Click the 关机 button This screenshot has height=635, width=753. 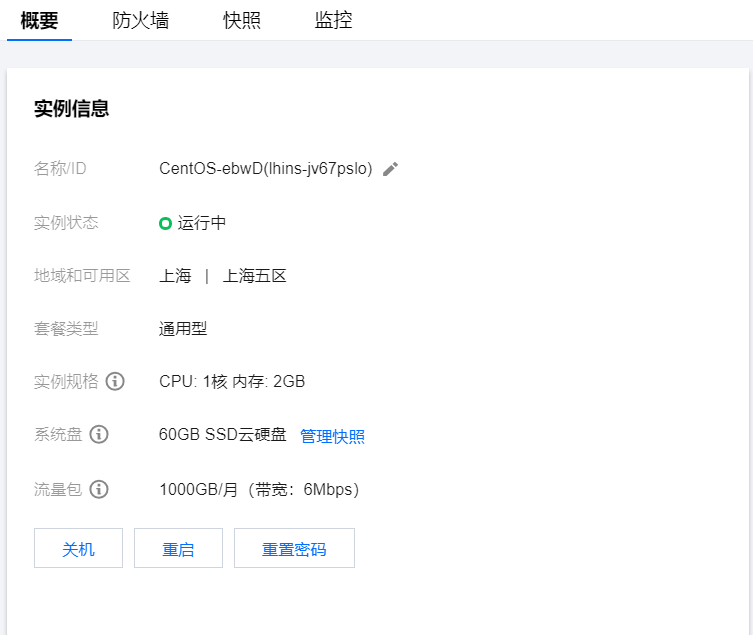pyautogui.click(x=78, y=548)
